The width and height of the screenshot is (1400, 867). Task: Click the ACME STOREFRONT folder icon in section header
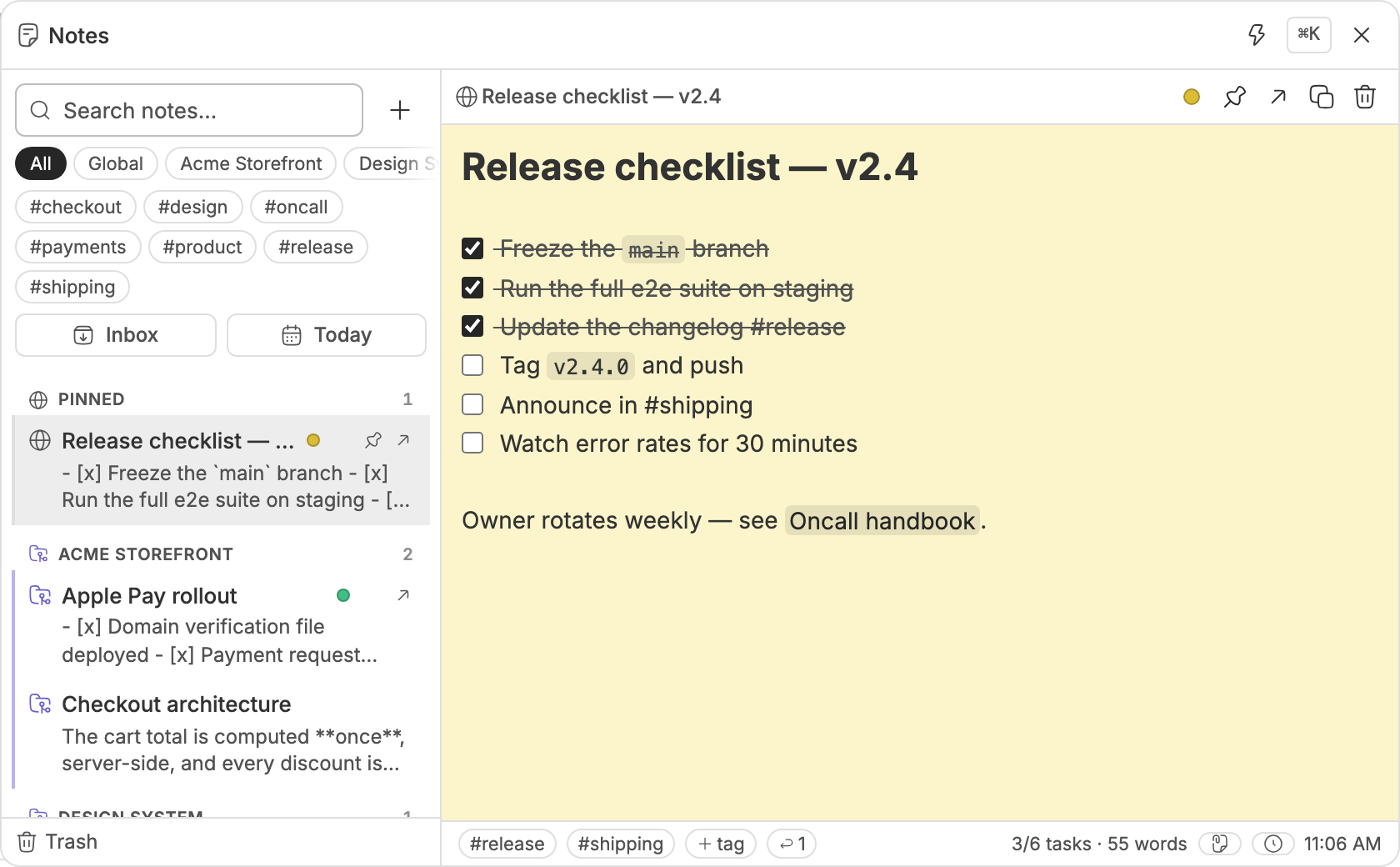tap(38, 554)
